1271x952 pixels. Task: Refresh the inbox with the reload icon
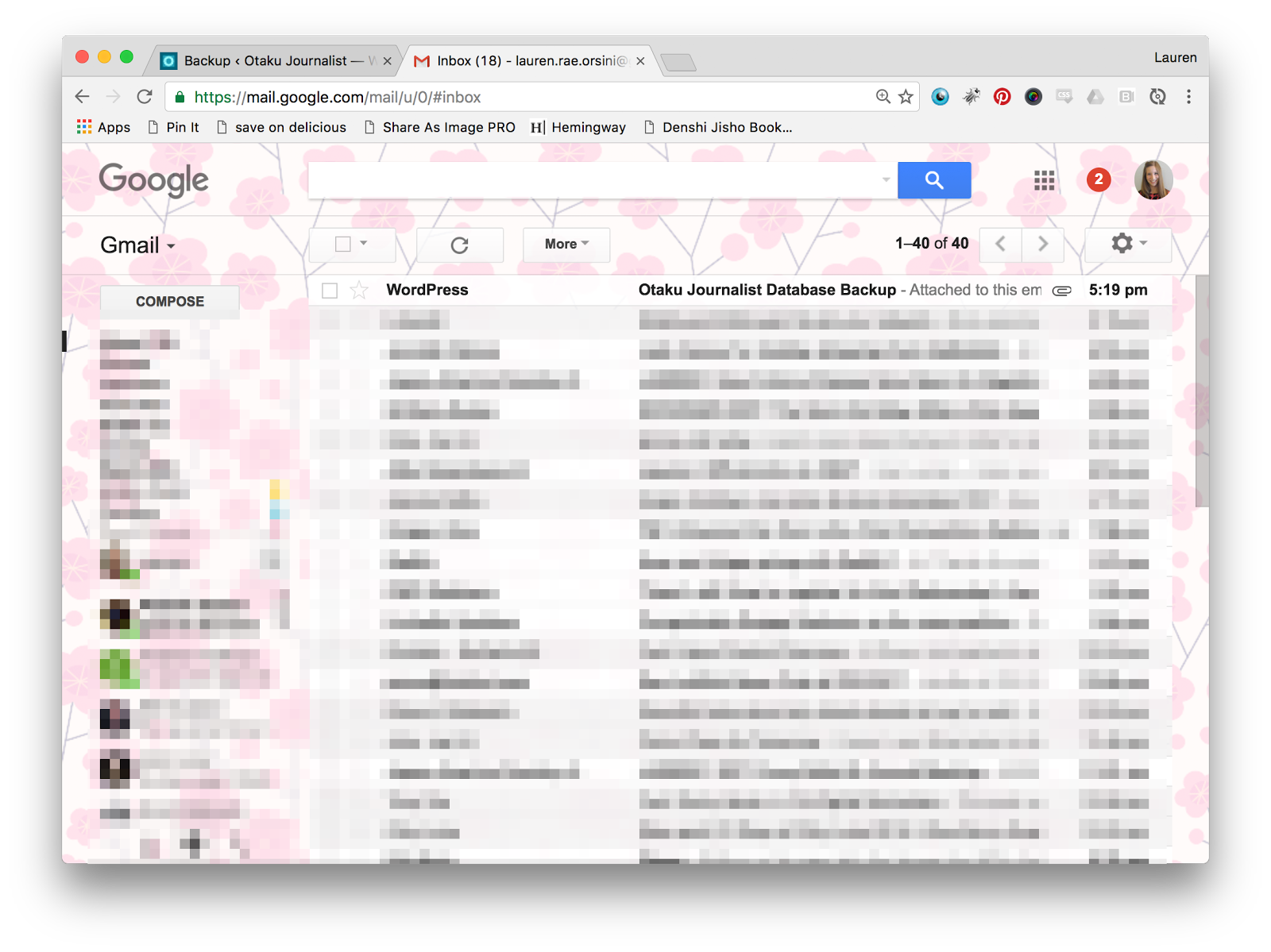pos(459,245)
